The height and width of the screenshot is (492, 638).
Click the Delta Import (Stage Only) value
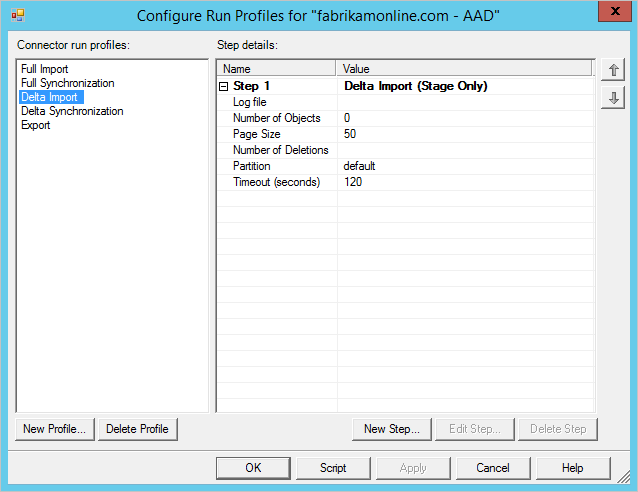pyautogui.click(x=415, y=86)
